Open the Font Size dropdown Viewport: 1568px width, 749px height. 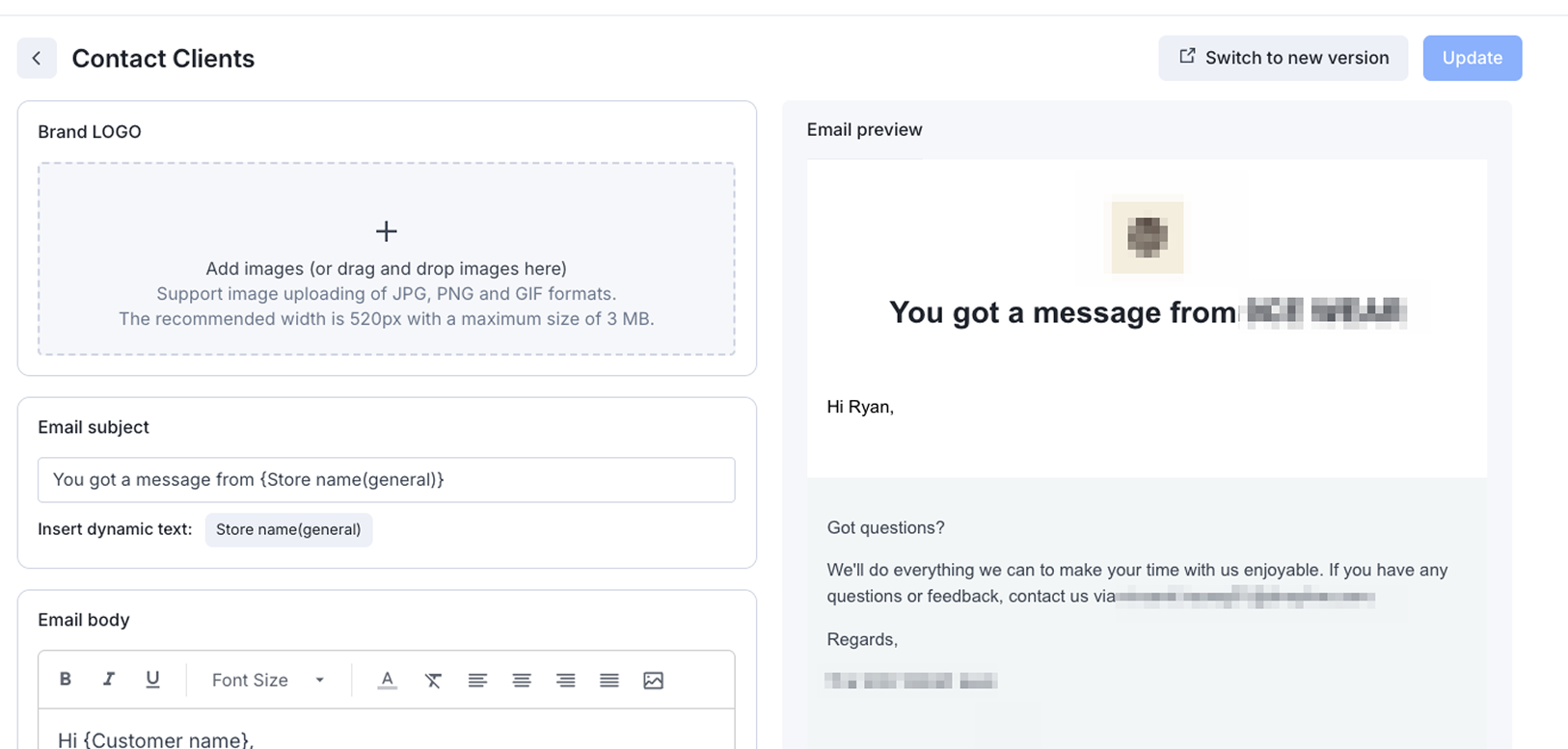pos(268,681)
